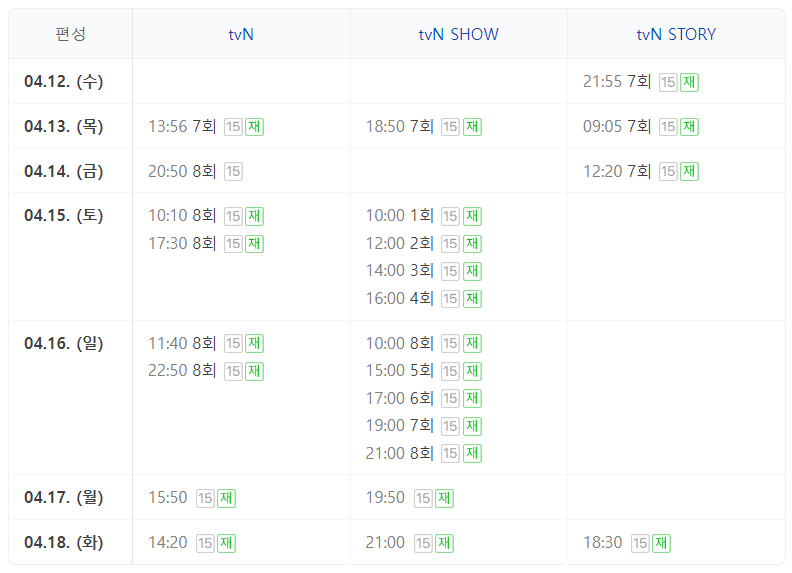Click the 13:56 7회 entry under tvN
This screenshot has width=792, height=573.
(x=182, y=126)
